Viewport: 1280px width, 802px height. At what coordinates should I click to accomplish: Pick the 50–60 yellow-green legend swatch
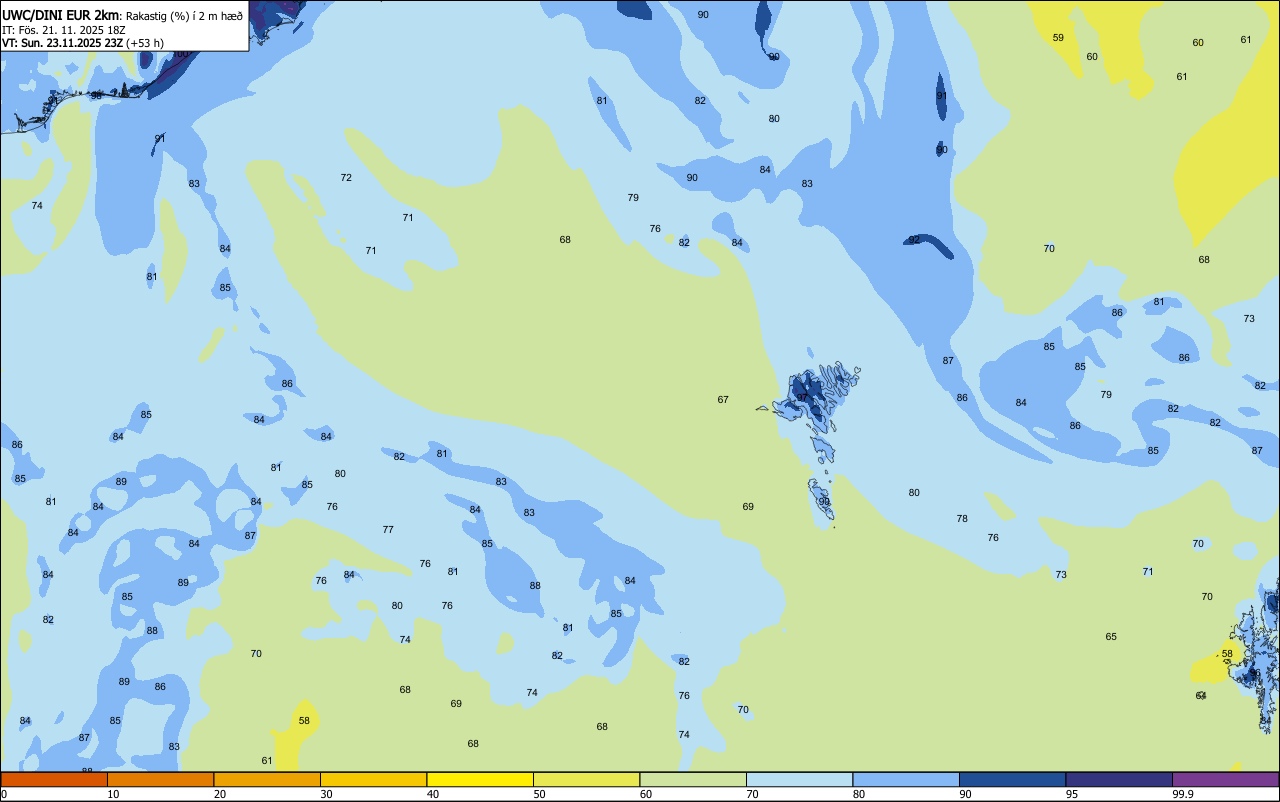coord(586,779)
